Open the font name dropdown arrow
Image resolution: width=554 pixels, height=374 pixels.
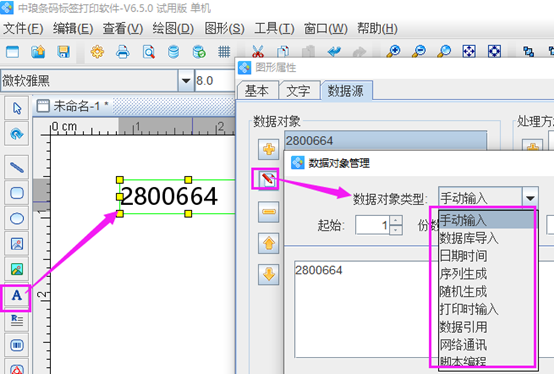tap(186, 81)
